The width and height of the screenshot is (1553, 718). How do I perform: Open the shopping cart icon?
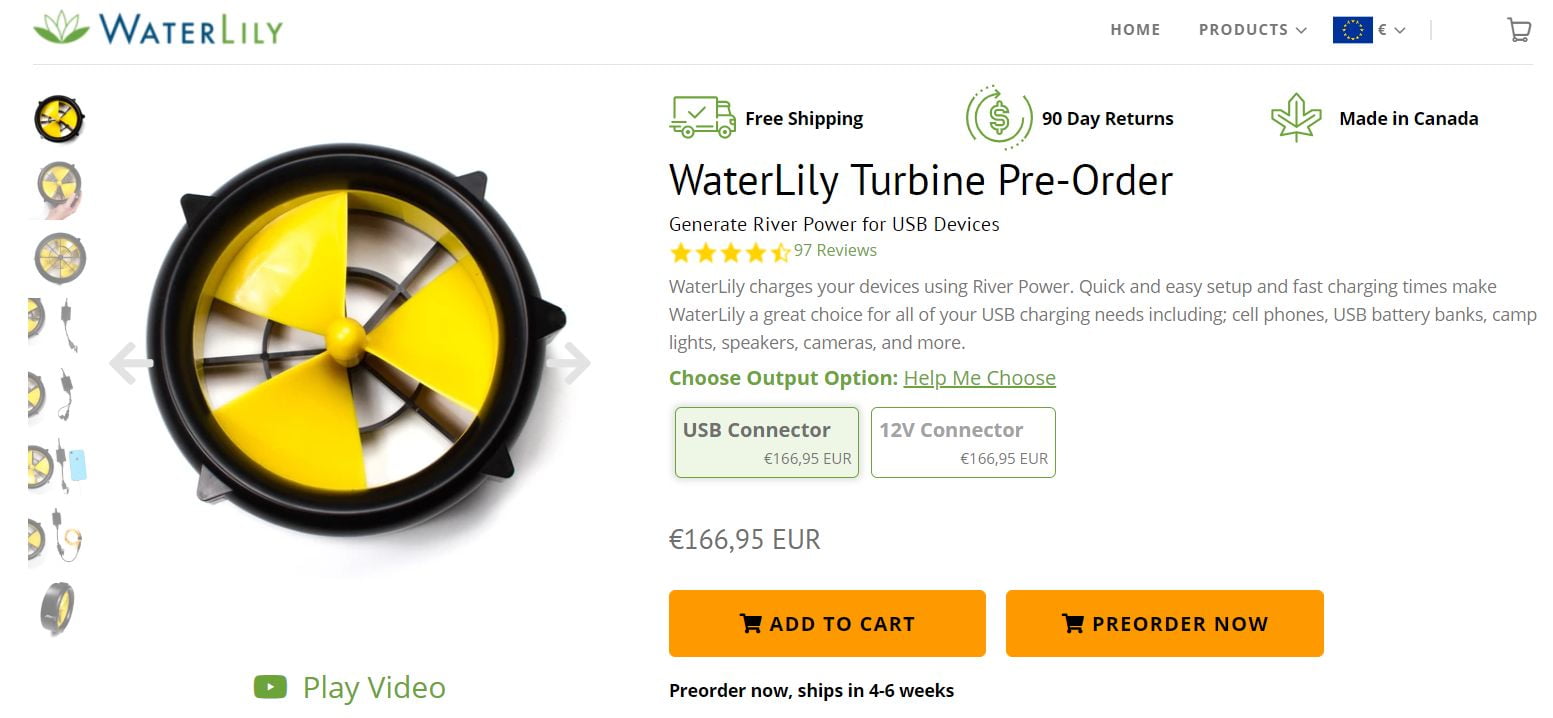(1518, 30)
